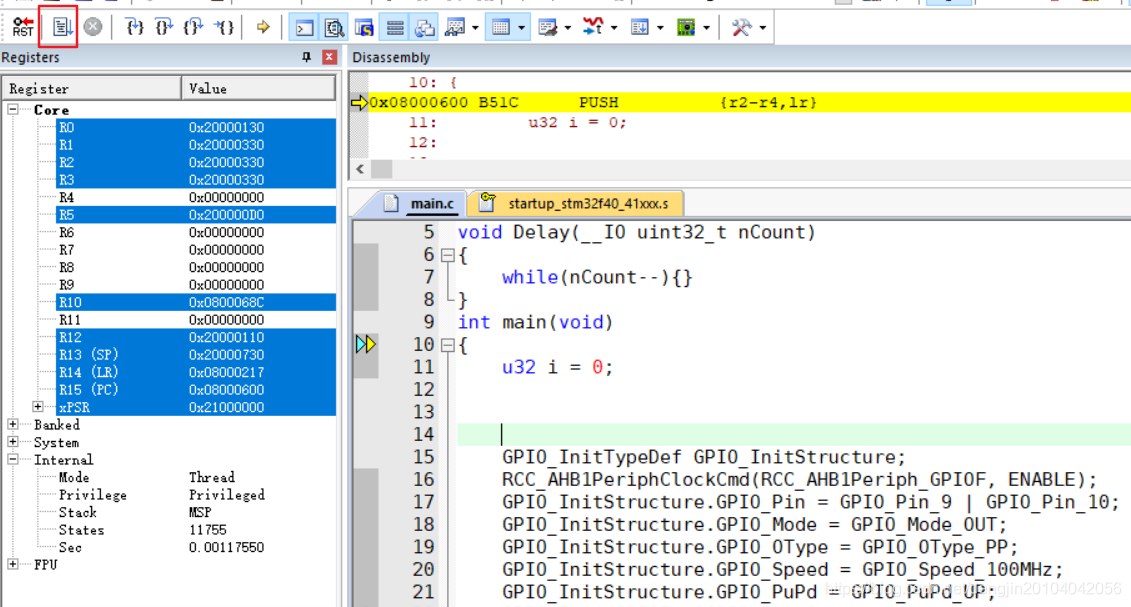Select the R14 (LR) register
Image resolution: width=1131 pixels, height=607 pixels.
195,372
